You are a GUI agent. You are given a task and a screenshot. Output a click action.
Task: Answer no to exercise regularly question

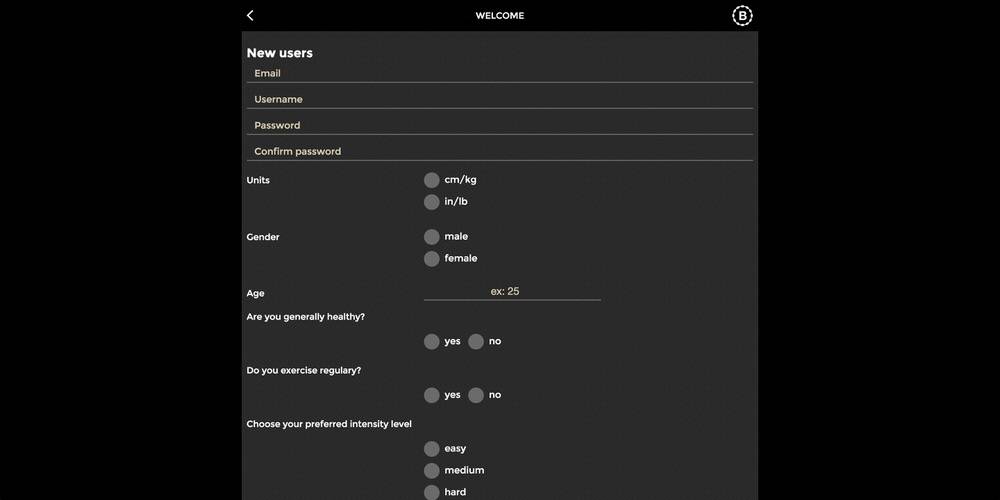476,395
